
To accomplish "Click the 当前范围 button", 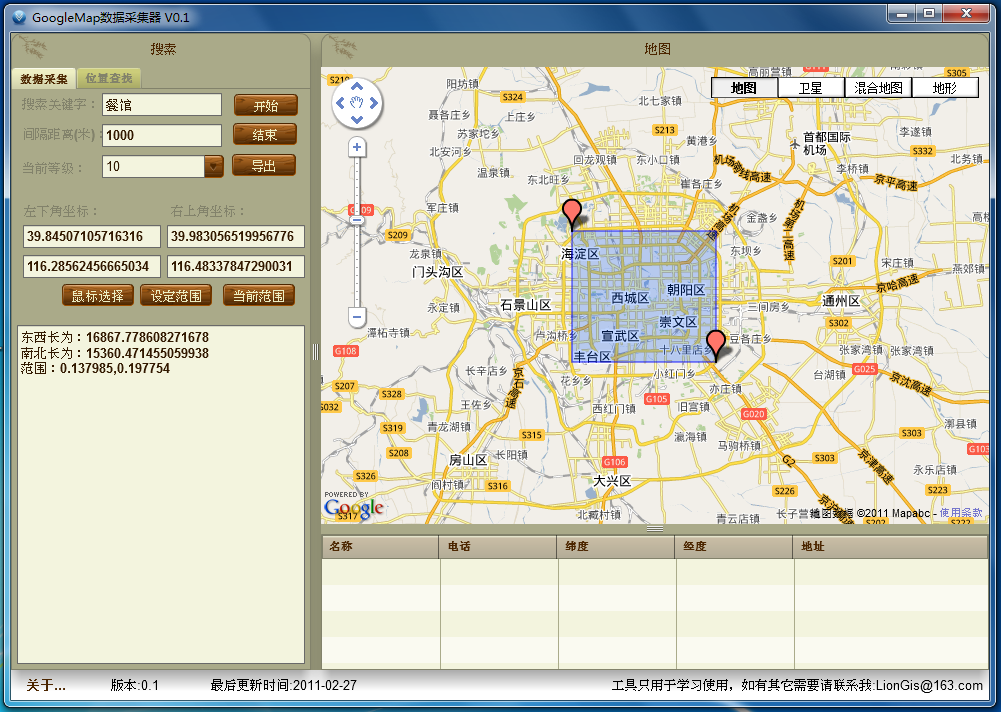I will (259, 296).
